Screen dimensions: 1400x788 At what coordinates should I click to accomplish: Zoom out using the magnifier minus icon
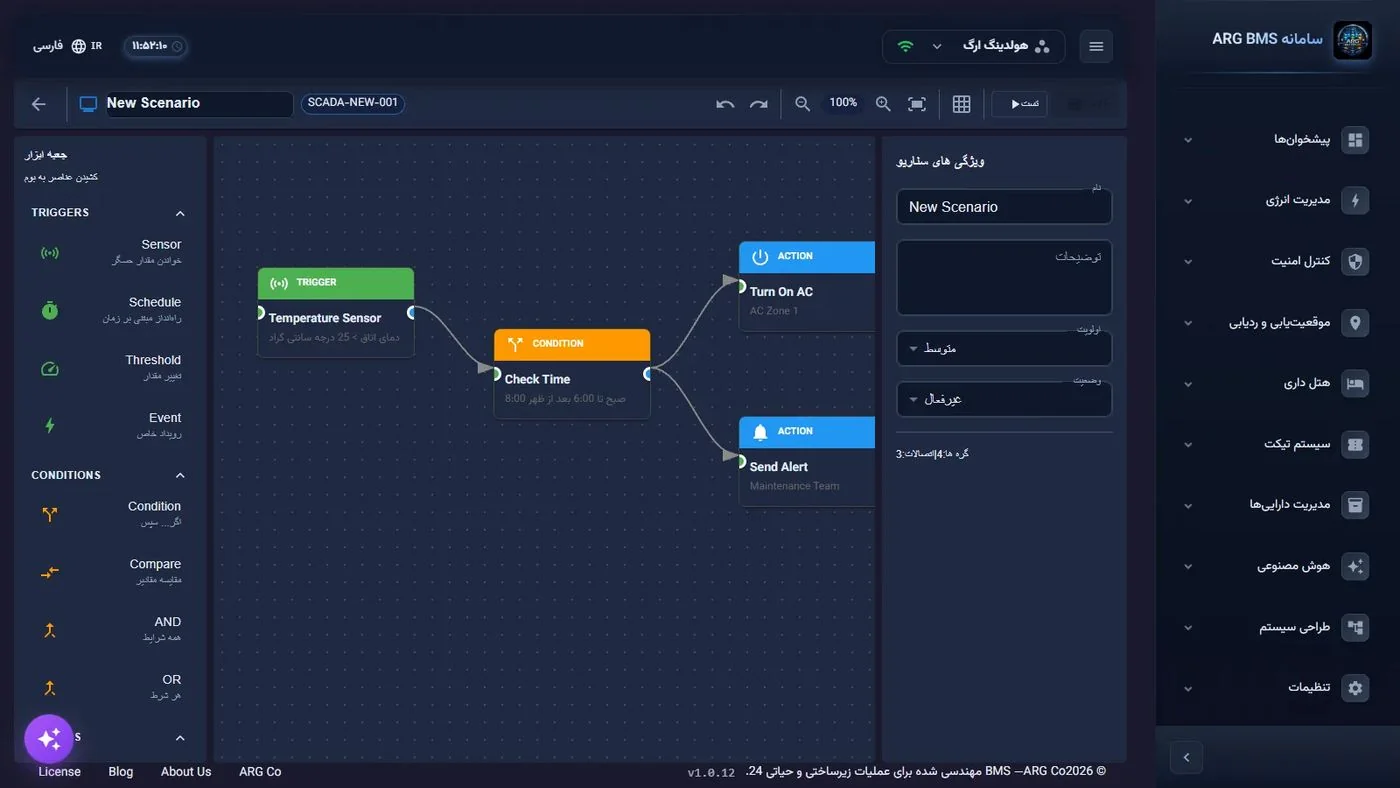[x=802, y=104]
